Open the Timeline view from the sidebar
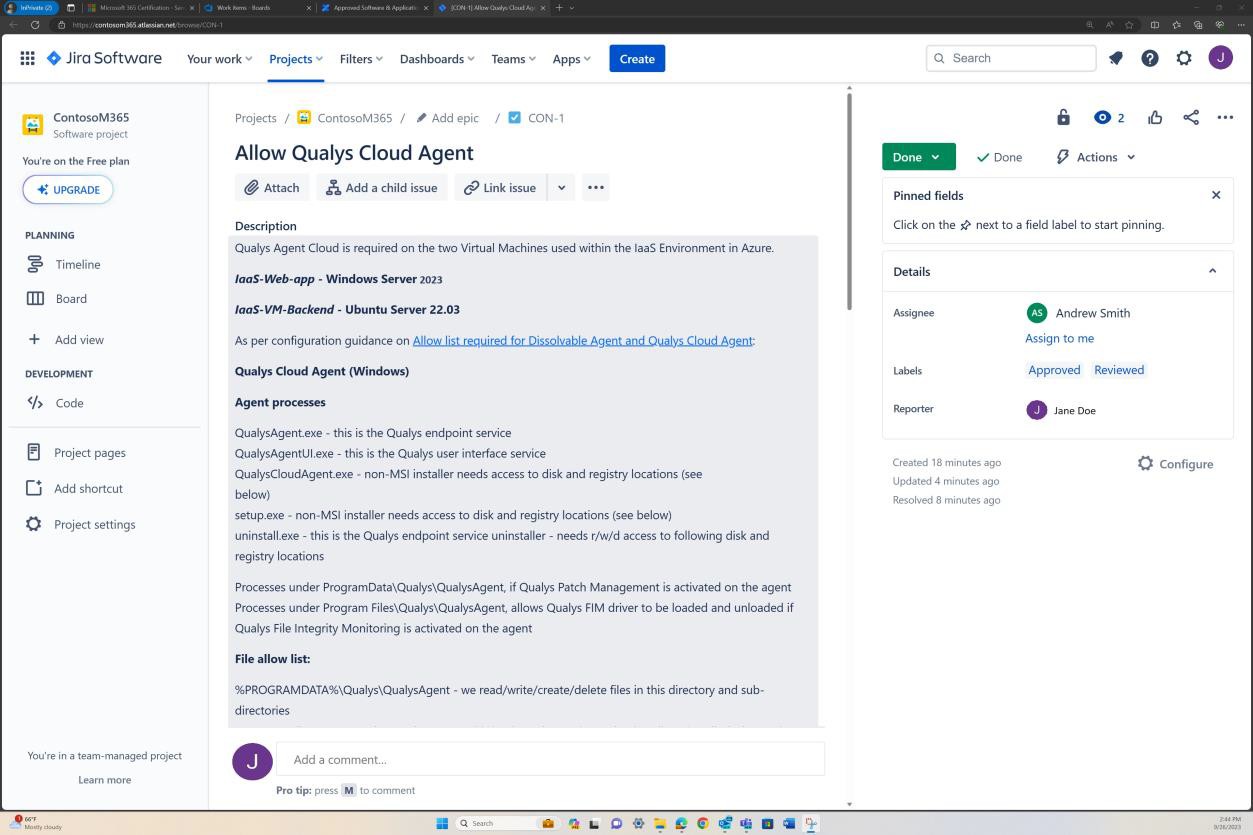 [77, 264]
